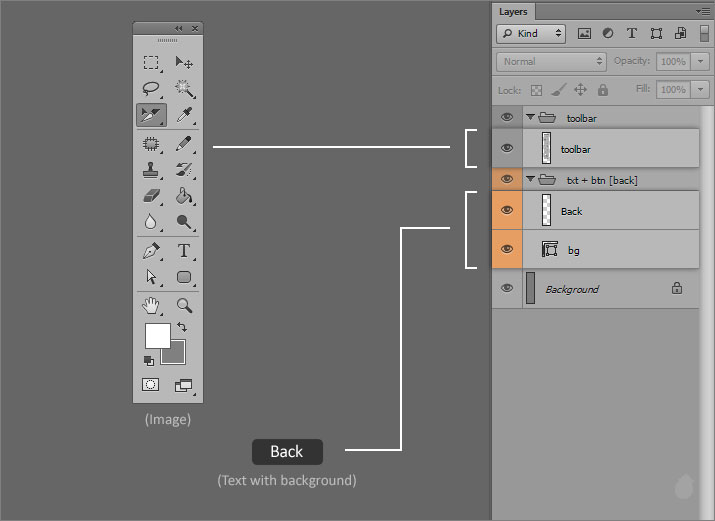Screen dimensions: 715x521
Task: Open the Kind filter dropdown
Action: (531, 33)
